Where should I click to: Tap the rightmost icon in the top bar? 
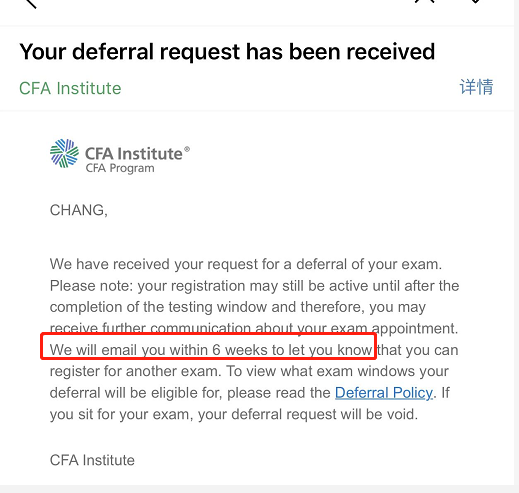click(x=476, y=2)
